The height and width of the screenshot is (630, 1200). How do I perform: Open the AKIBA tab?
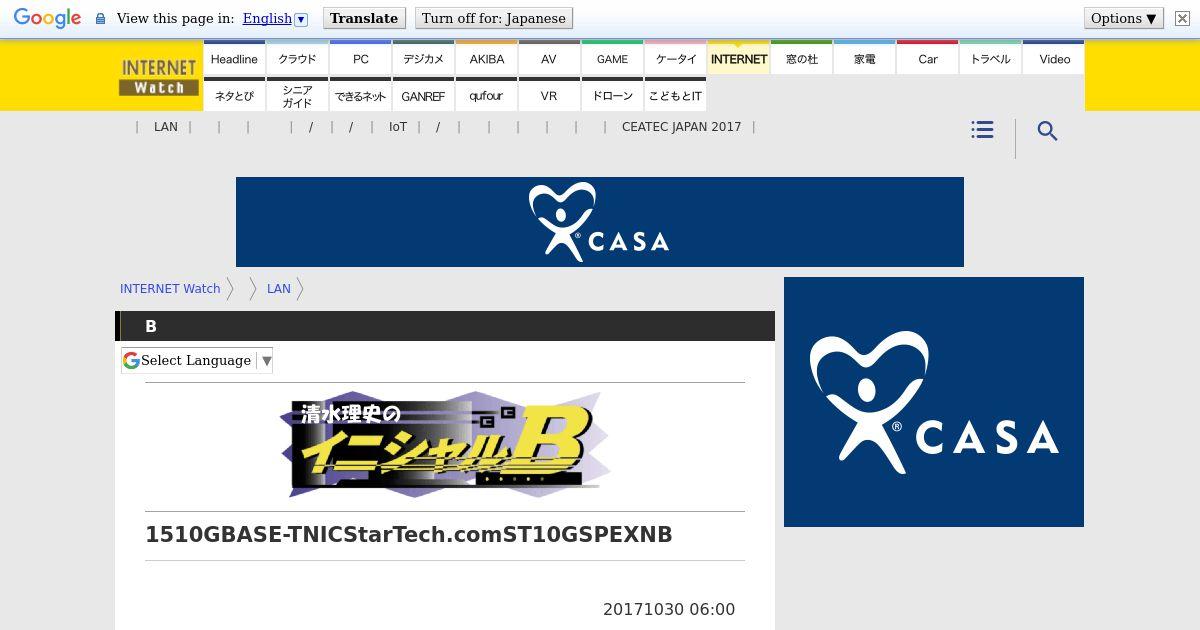(486, 58)
